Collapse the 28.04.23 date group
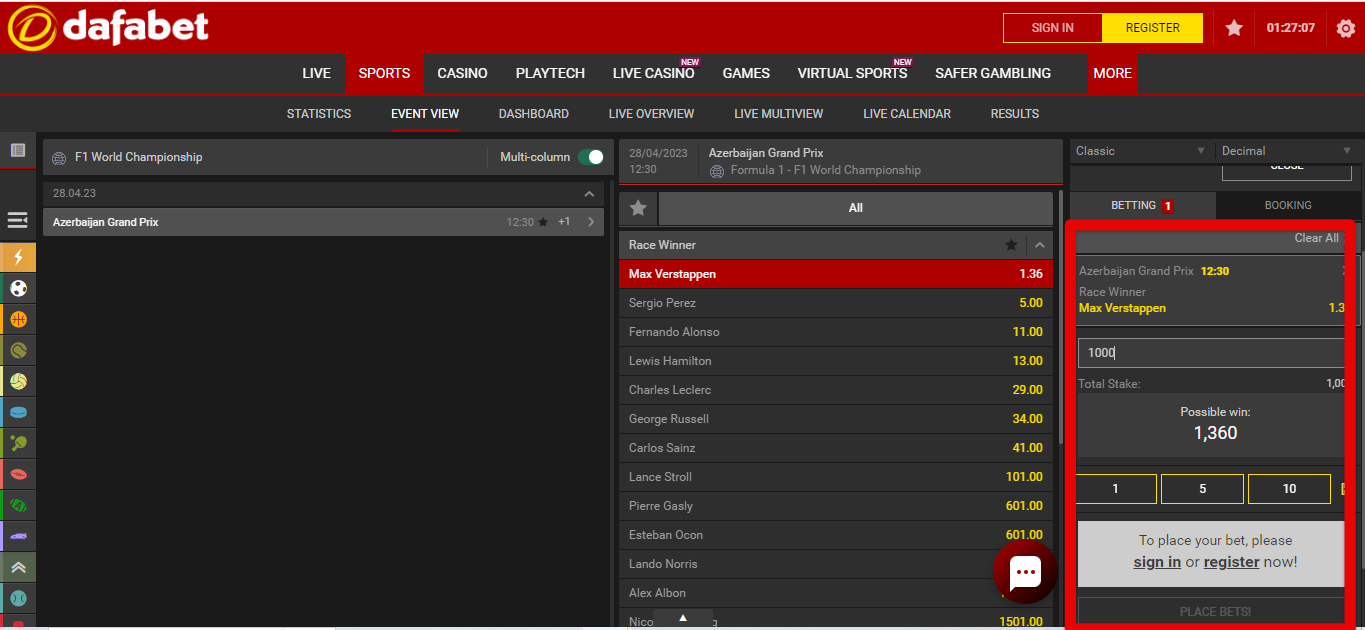The image size is (1365, 630). coord(588,193)
